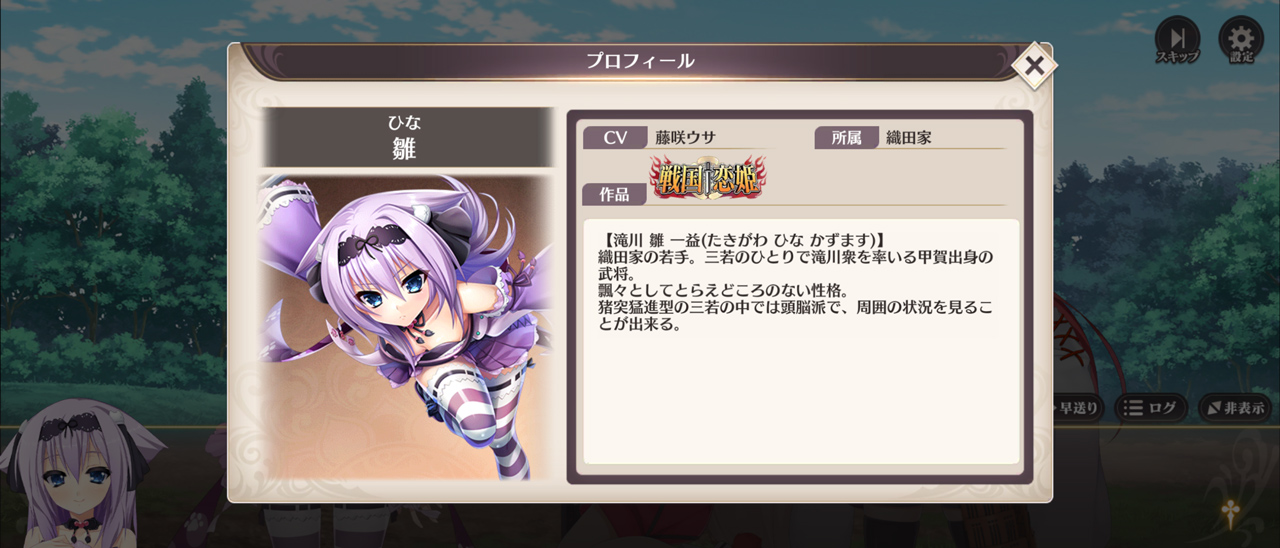Click the voice actor name 藤咲ウサ

686,138
